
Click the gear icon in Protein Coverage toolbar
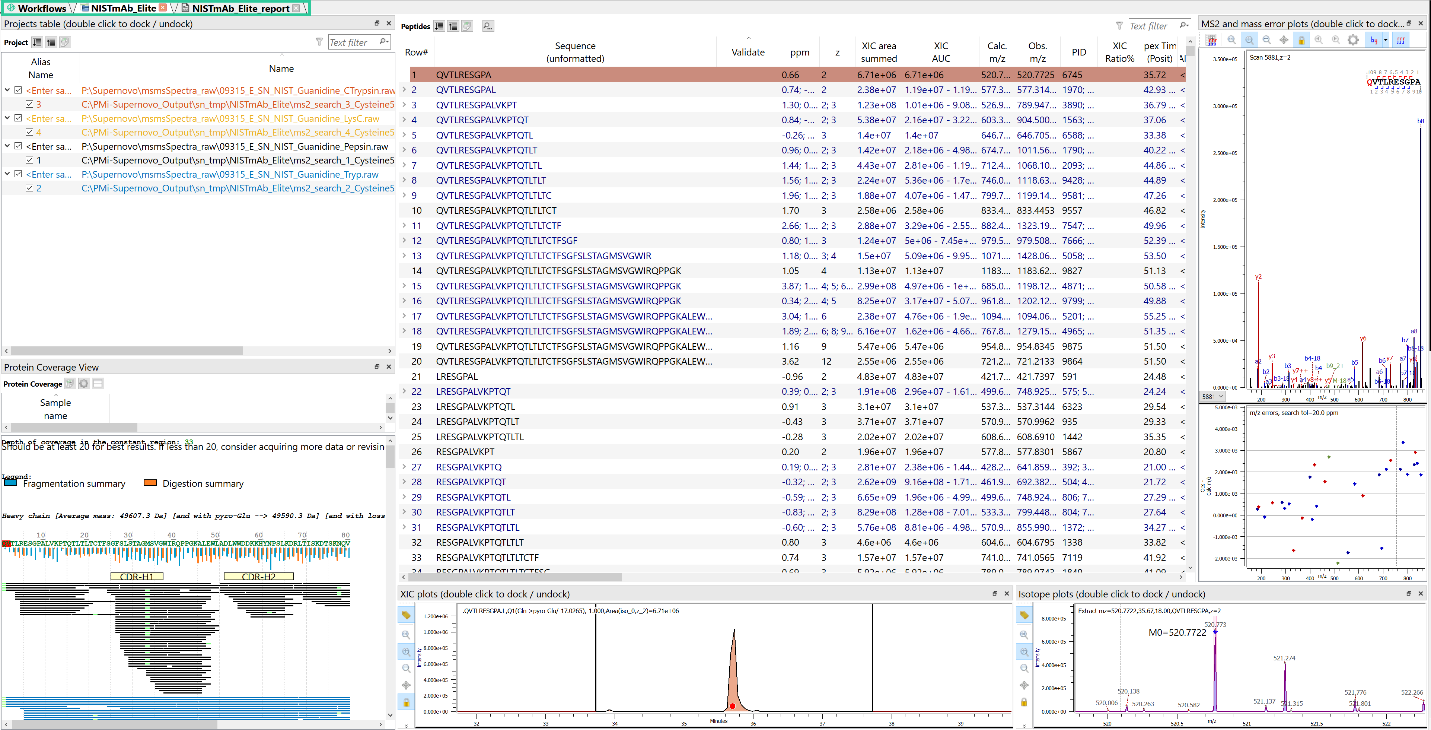click(x=84, y=384)
